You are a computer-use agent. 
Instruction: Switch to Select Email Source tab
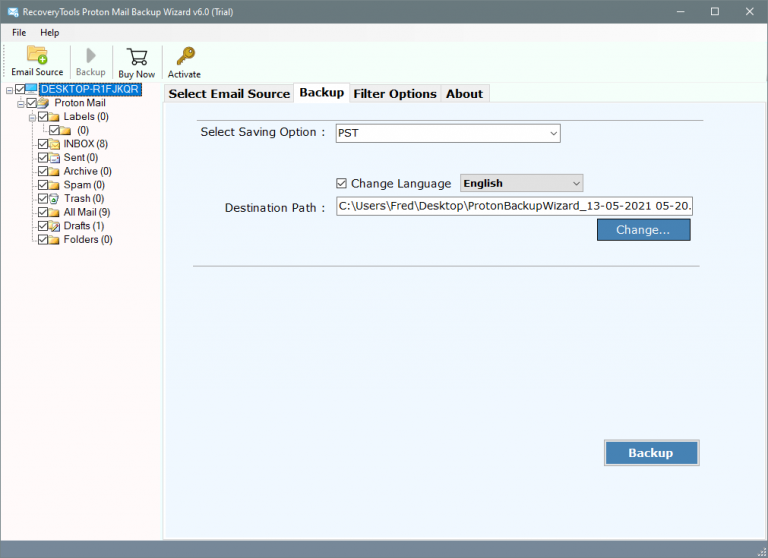point(229,94)
